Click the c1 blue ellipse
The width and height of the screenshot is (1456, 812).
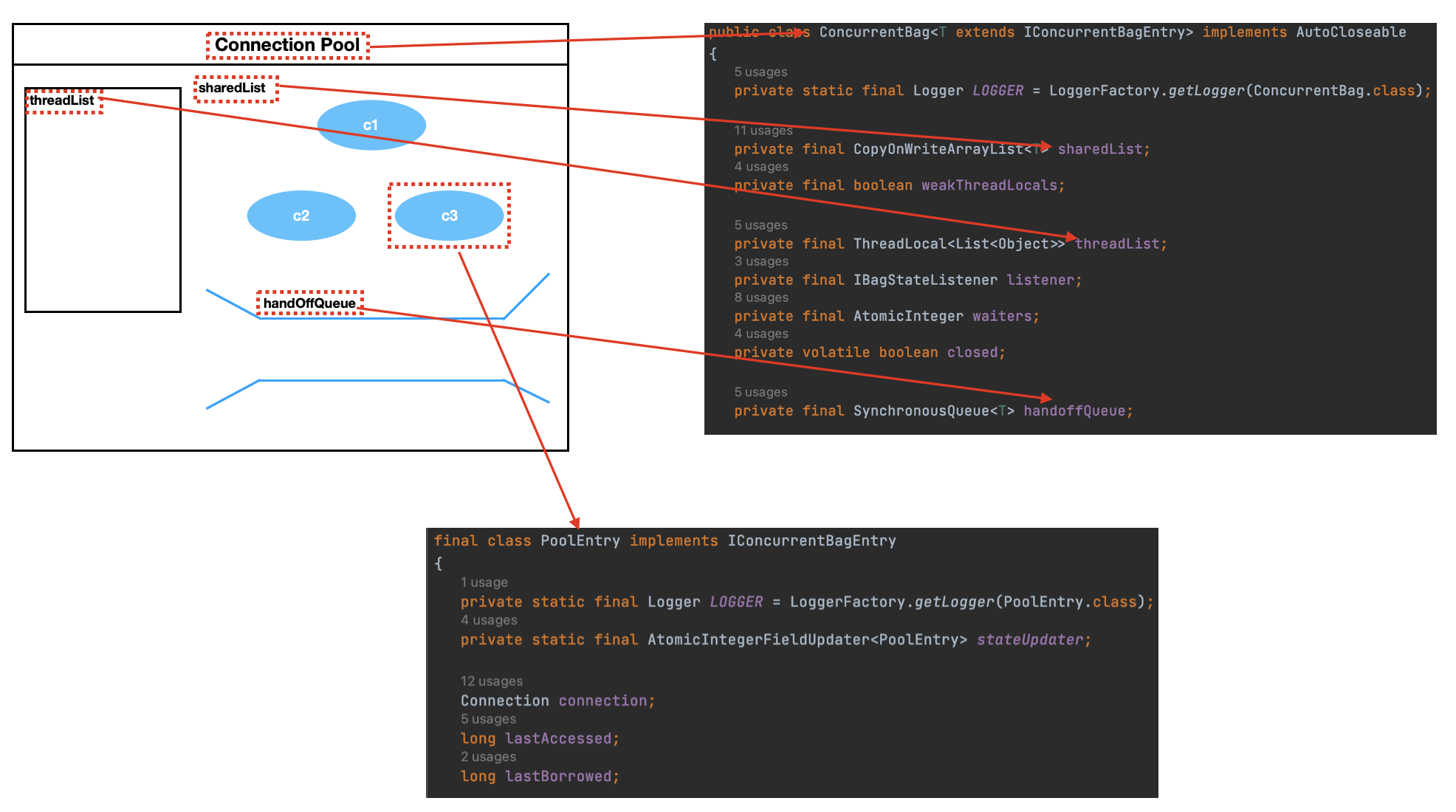pyautogui.click(x=371, y=125)
